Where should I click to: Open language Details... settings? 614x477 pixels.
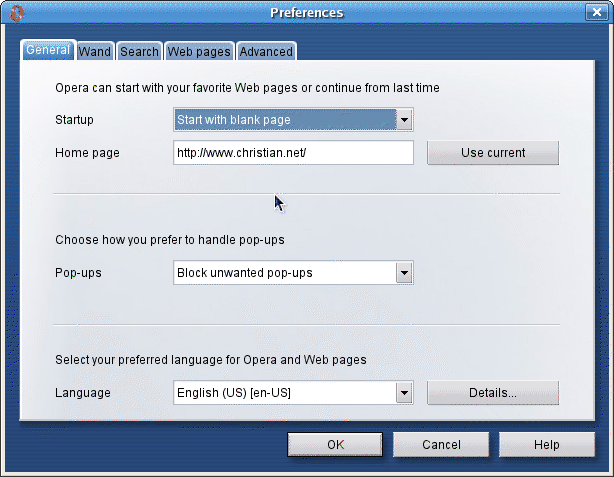(492, 393)
